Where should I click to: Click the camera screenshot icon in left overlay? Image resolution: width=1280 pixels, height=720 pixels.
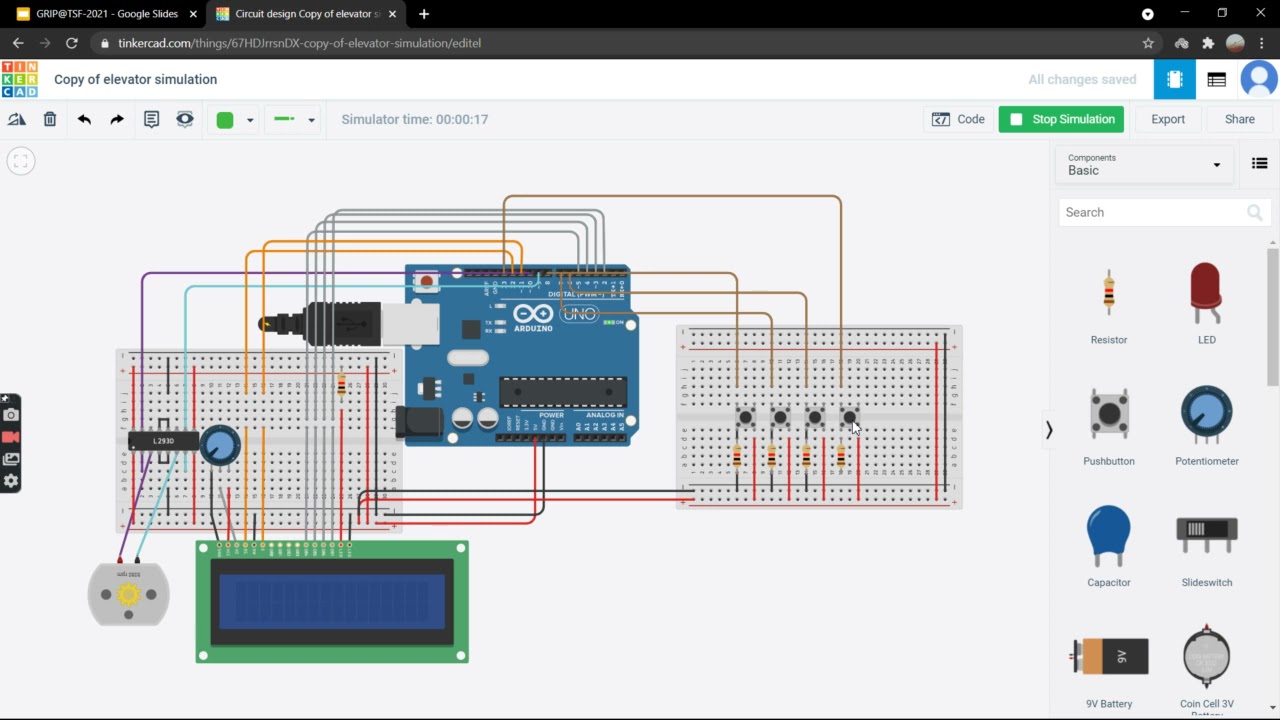pyautogui.click(x=11, y=415)
